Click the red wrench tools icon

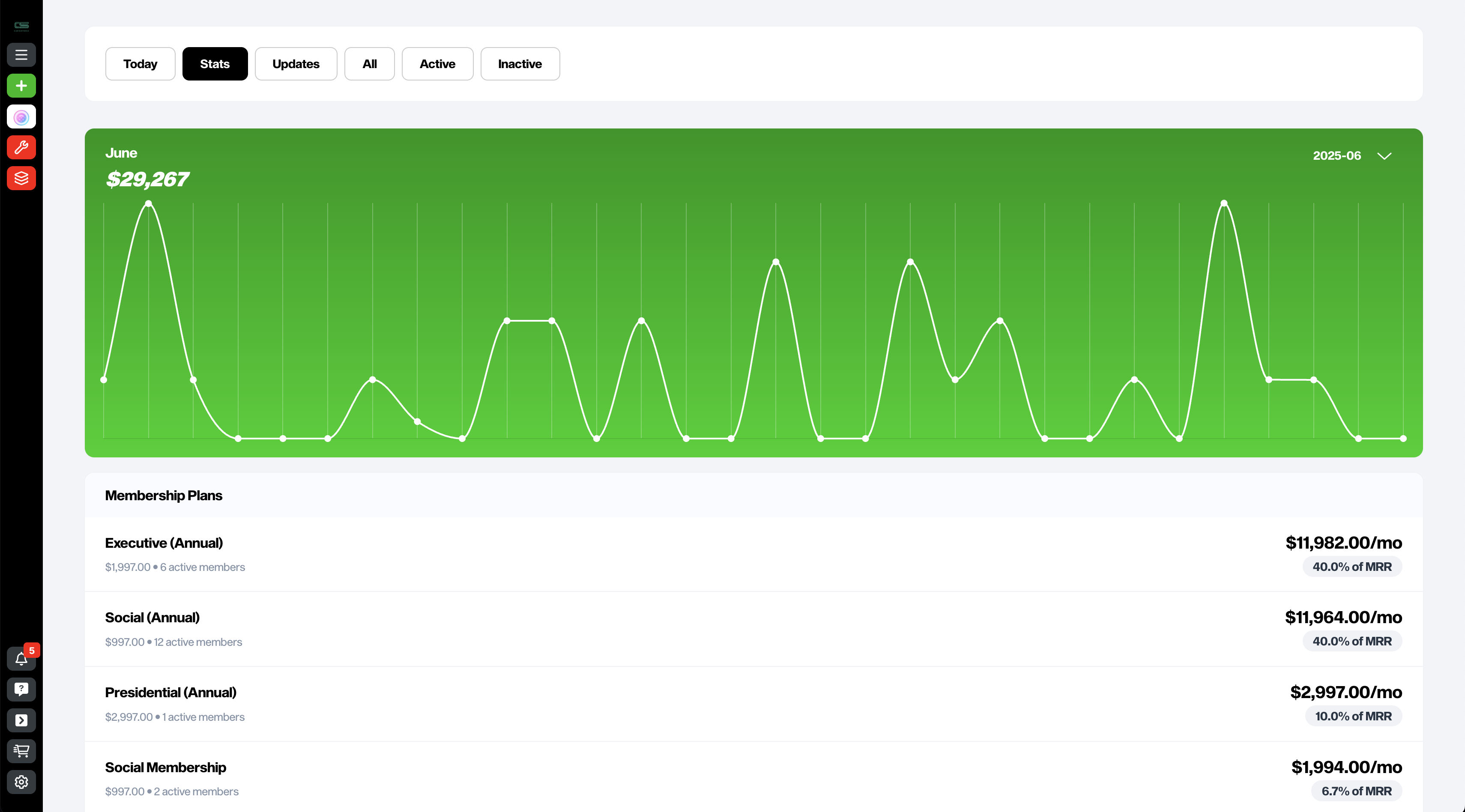21,148
